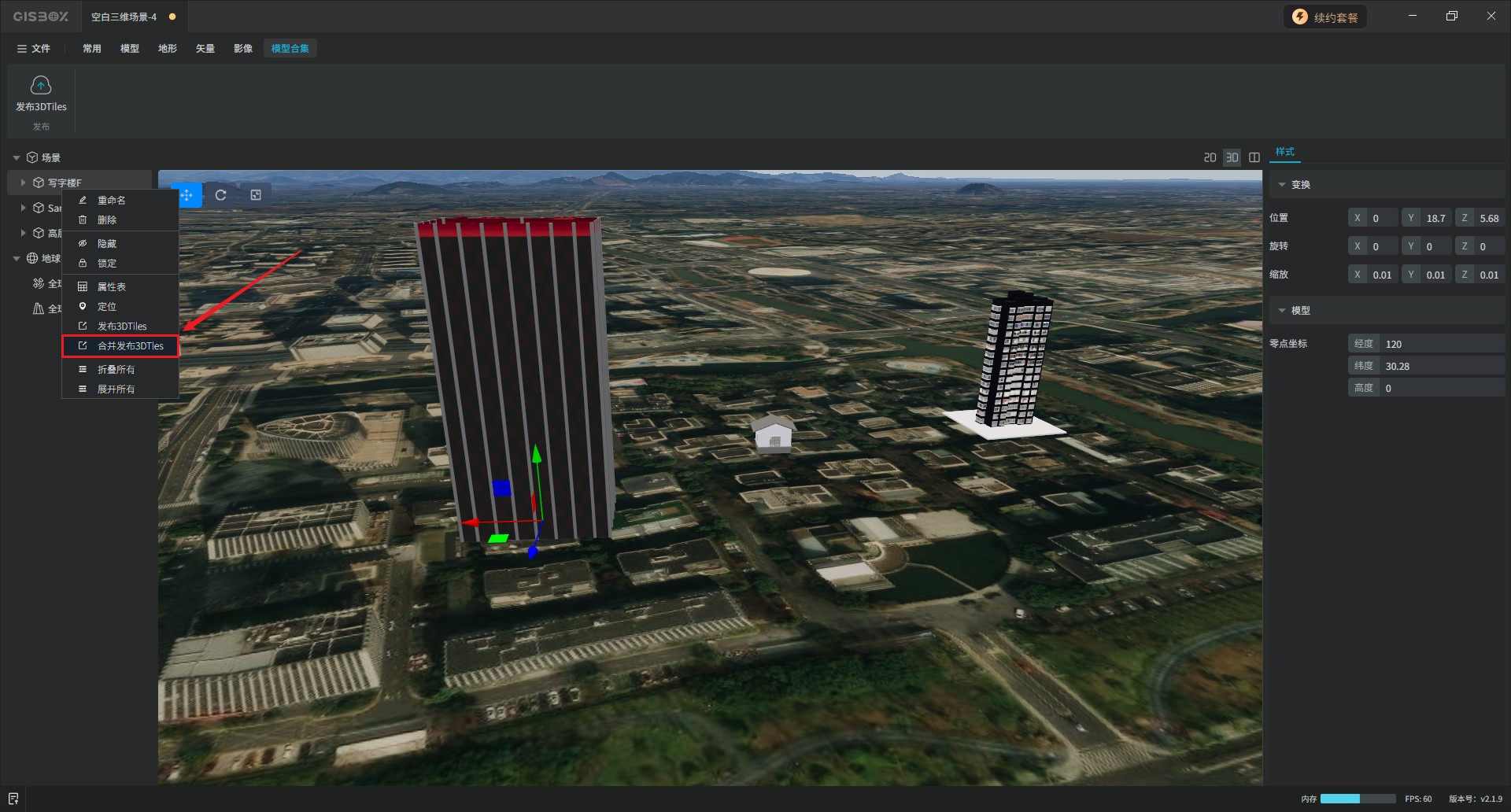Collapse the 变换 section
This screenshot has width=1511, height=812.
tap(1282, 185)
